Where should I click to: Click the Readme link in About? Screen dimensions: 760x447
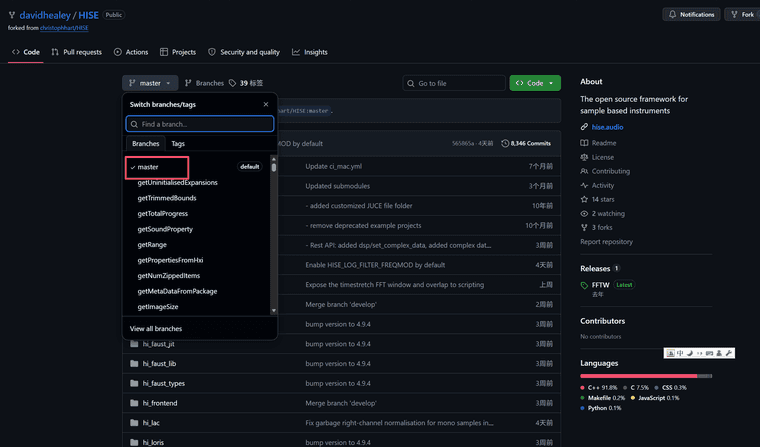click(603, 143)
